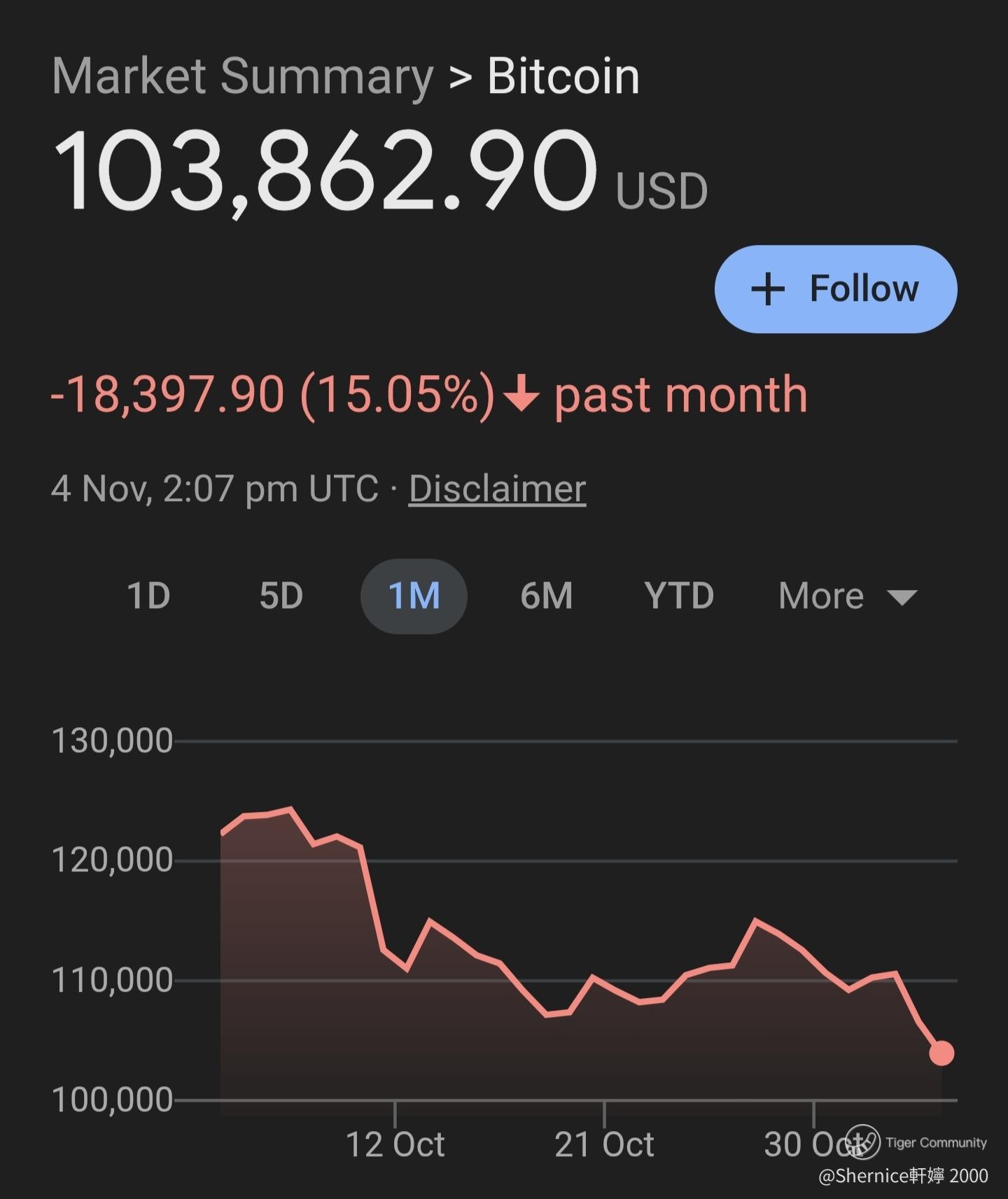The image size is (1008, 1199).
Task: Click the past month change text
Action: [x=680, y=395]
